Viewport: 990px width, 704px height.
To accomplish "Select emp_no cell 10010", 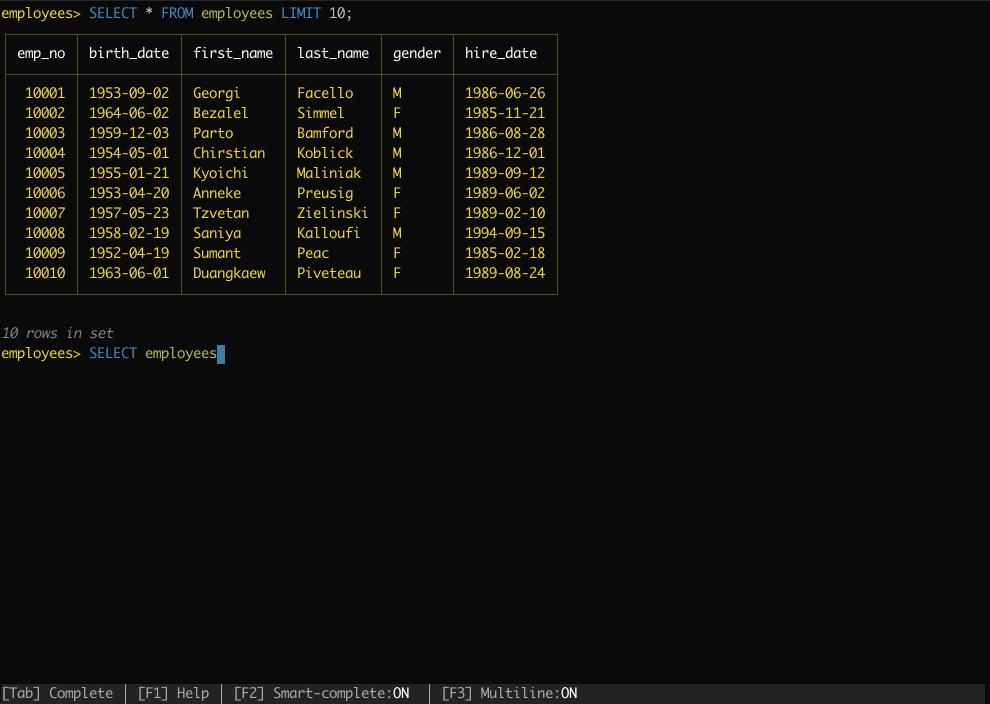I will tap(45, 273).
